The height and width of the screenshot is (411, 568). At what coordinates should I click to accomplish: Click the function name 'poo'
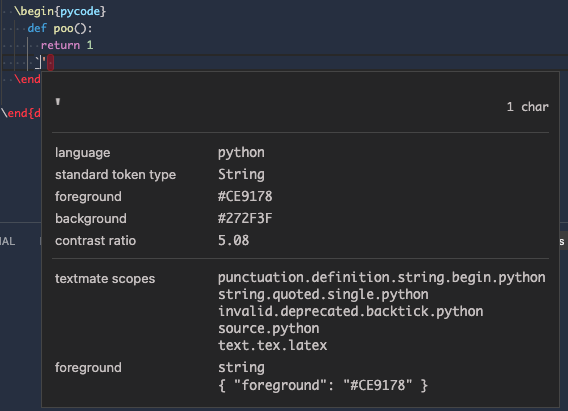pyautogui.click(x=63, y=28)
